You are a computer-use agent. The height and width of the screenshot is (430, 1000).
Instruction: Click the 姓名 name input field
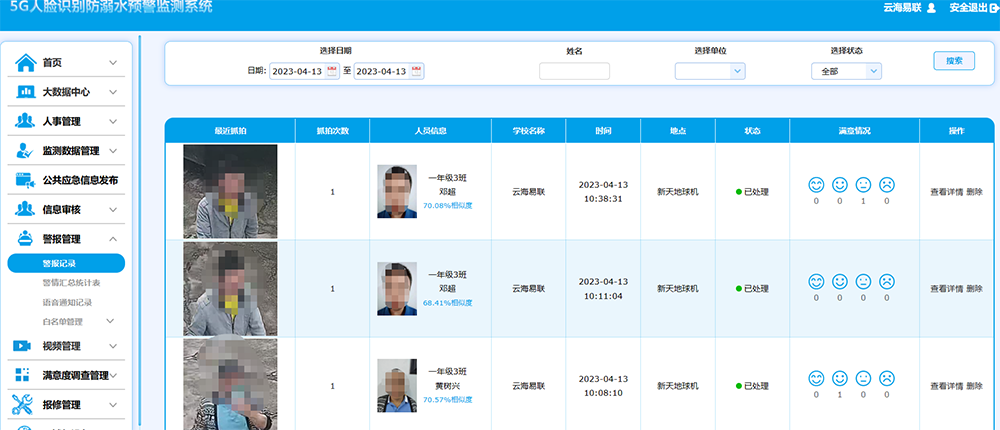[x=574, y=71]
